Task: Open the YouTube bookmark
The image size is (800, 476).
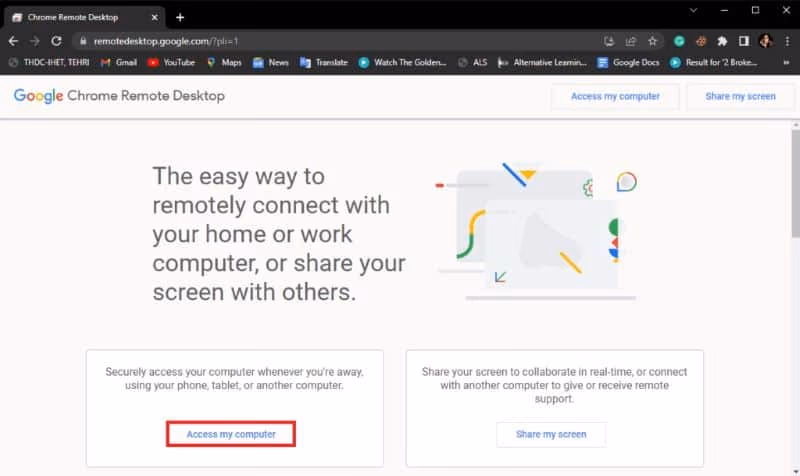Action: point(171,62)
